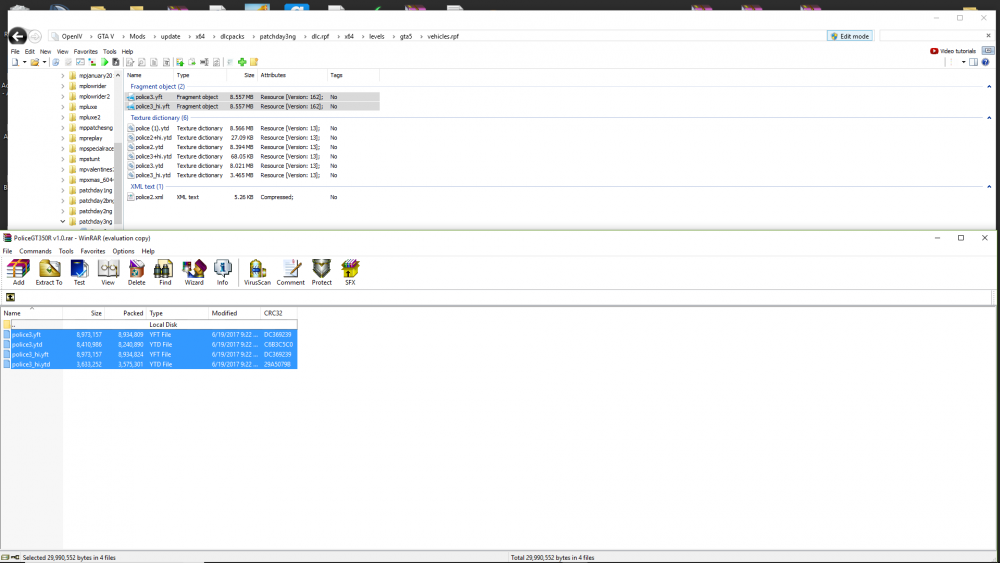Open WinRAR Options menu
The width and height of the screenshot is (1000, 563).
pyautogui.click(x=123, y=251)
